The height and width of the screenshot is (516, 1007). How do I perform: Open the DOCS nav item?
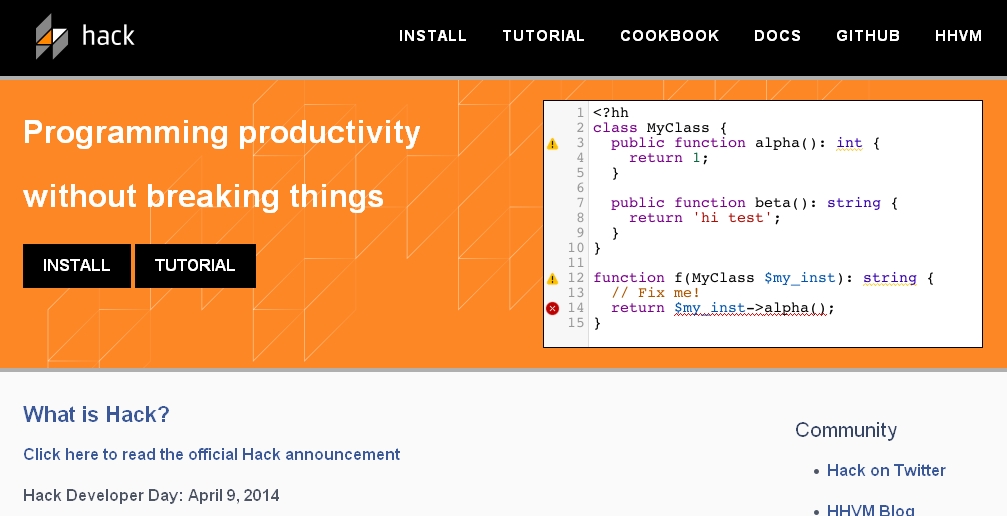[777, 36]
